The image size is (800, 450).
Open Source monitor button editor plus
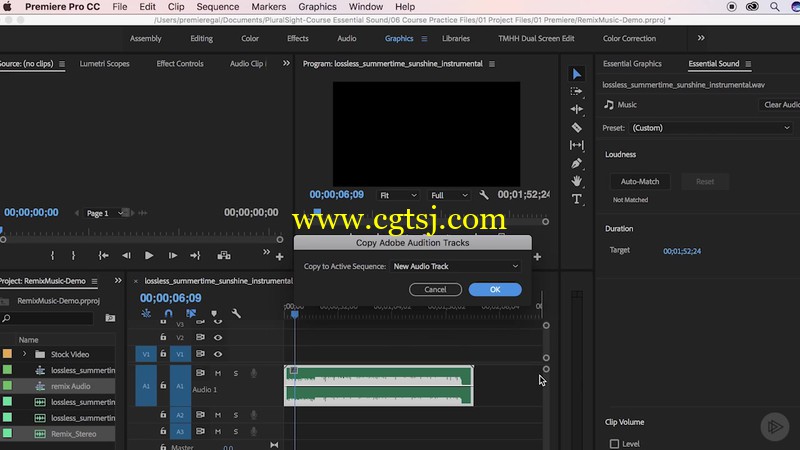(280, 257)
